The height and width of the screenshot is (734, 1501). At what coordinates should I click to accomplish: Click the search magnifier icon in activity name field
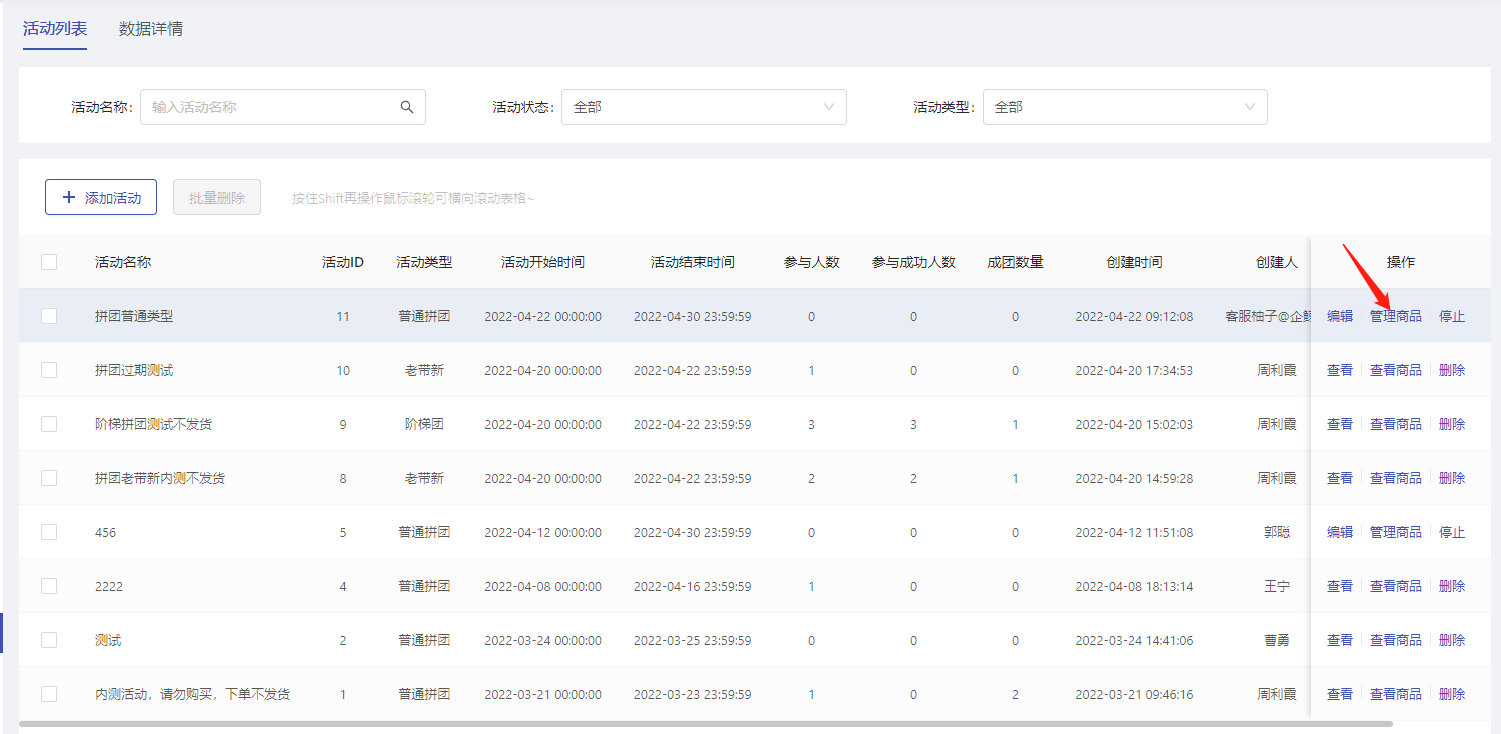point(407,107)
